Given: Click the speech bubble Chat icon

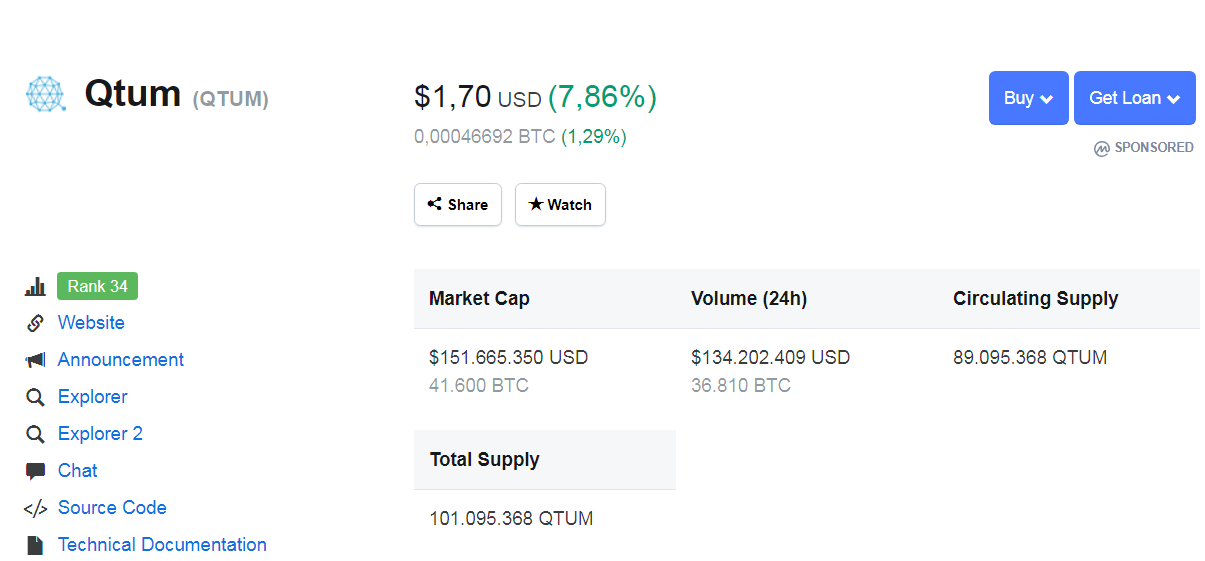Looking at the screenshot, I should coord(35,471).
